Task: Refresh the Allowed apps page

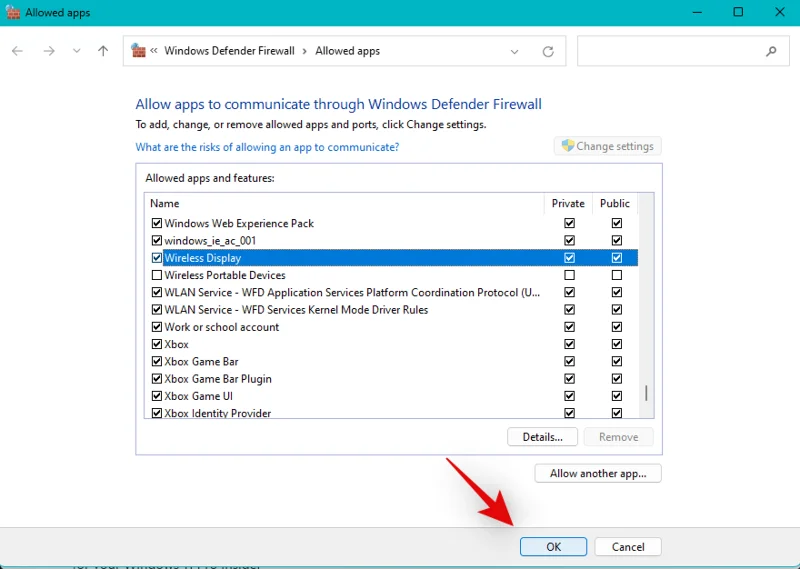Action: tap(547, 51)
